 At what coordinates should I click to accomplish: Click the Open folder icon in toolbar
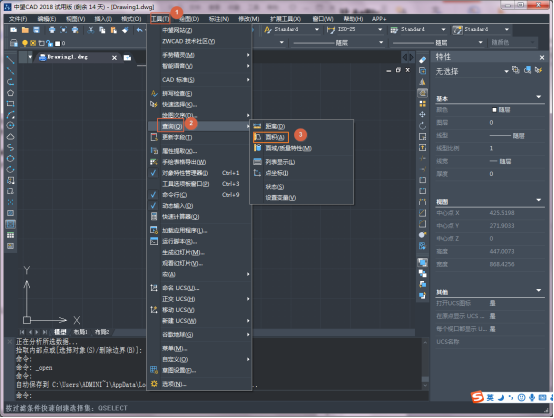[25, 30]
